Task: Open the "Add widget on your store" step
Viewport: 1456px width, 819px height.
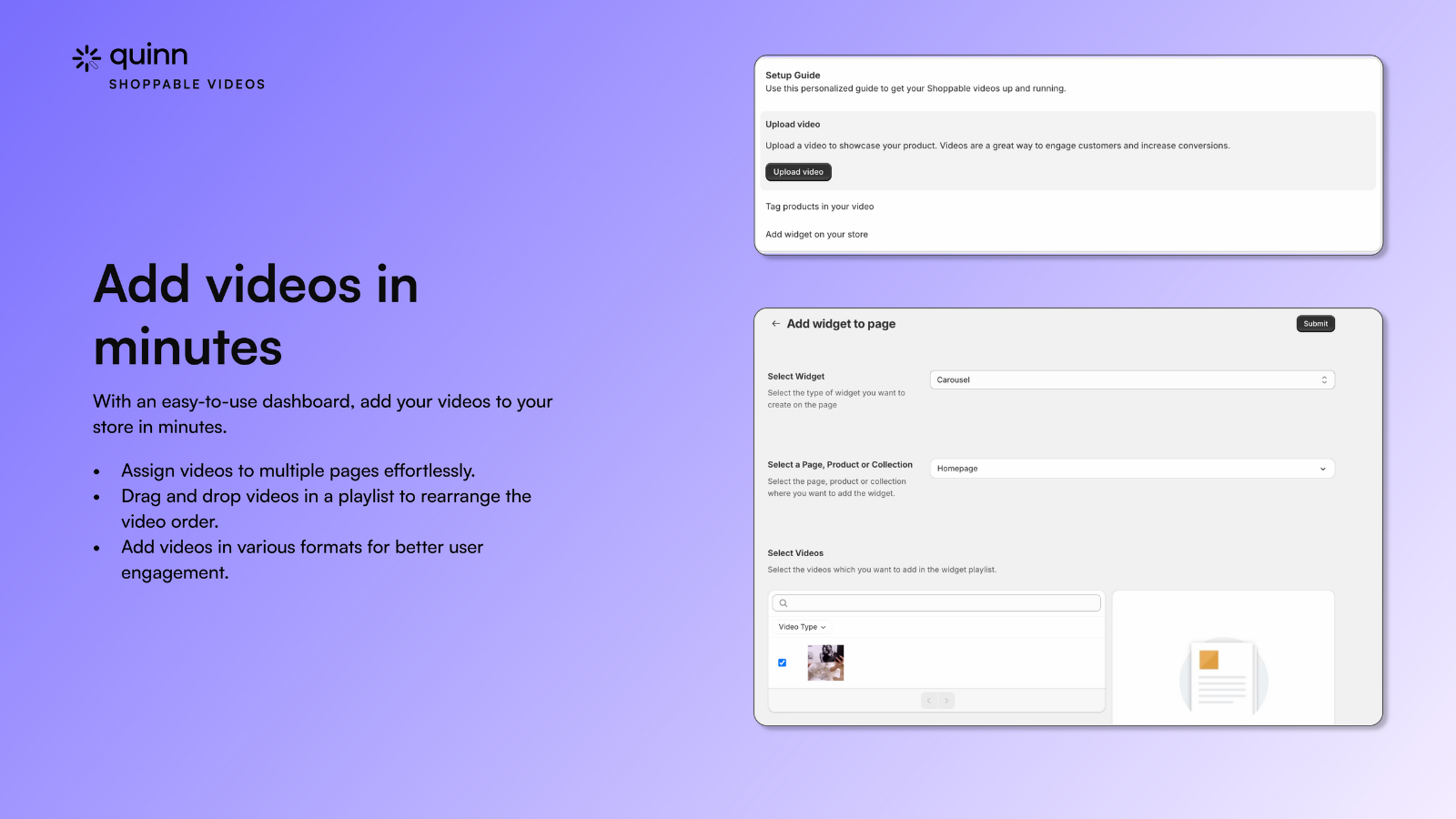Action: tap(816, 234)
